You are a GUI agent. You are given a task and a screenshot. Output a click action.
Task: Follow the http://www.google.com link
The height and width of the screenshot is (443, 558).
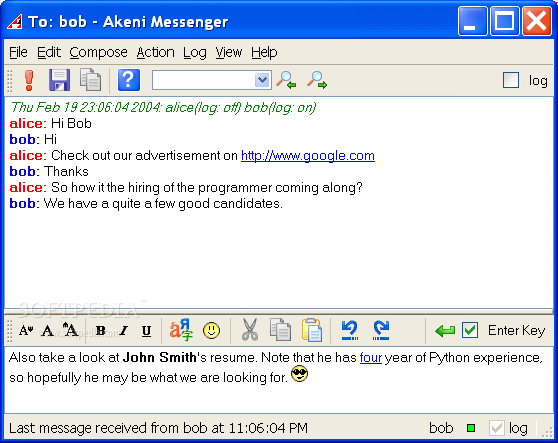coord(308,156)
